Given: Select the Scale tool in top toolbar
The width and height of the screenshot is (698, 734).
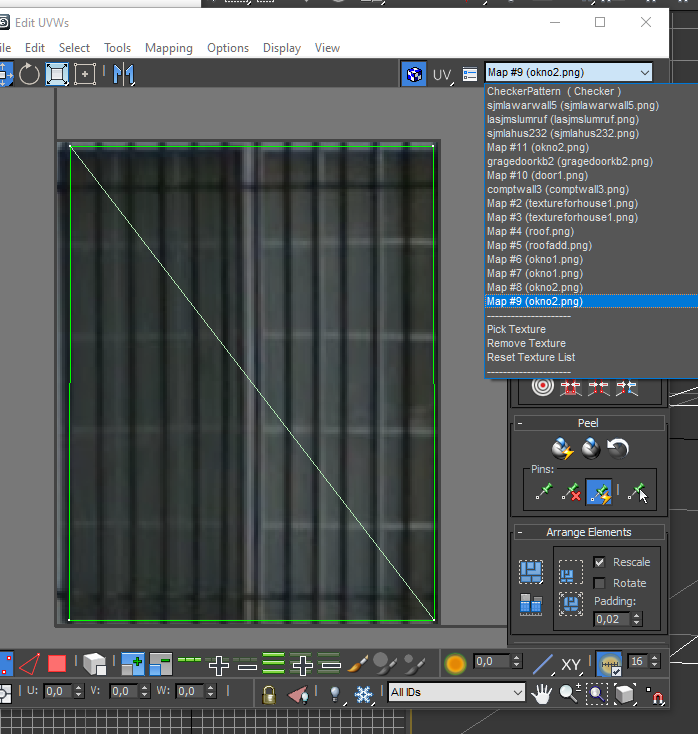Looking at the screenshot, I should click(57, 74).
